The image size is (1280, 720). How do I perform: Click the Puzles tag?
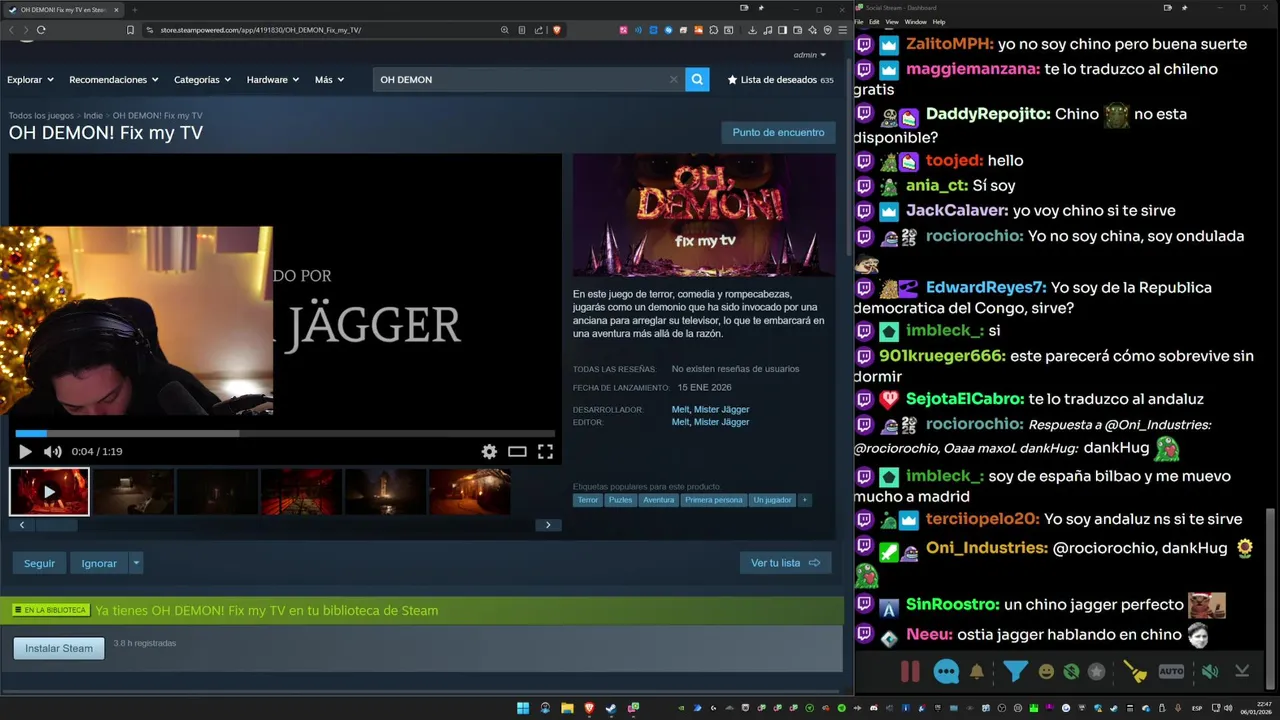621,500
